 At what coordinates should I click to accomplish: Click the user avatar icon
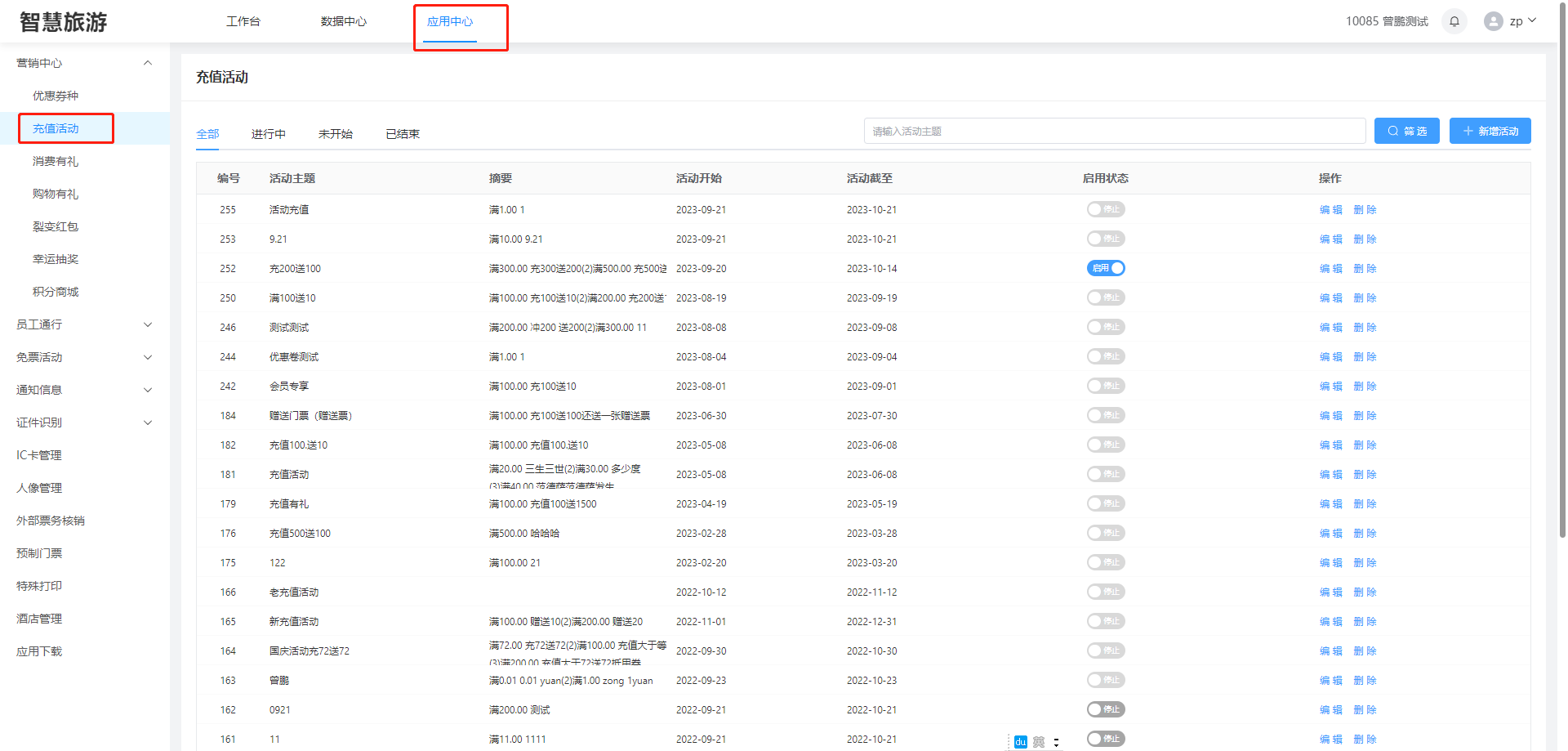(x=1493, y=22)
